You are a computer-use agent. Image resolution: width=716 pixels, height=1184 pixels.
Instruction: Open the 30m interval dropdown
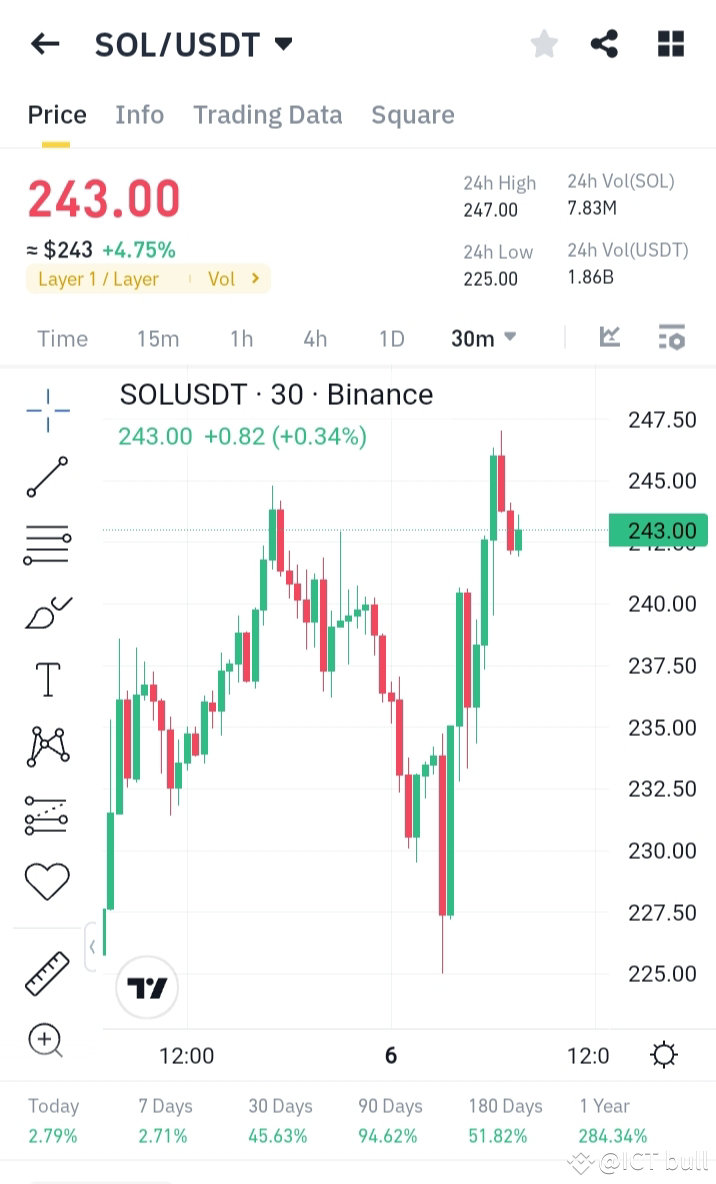pyautogui.click(x=483, y=338)
